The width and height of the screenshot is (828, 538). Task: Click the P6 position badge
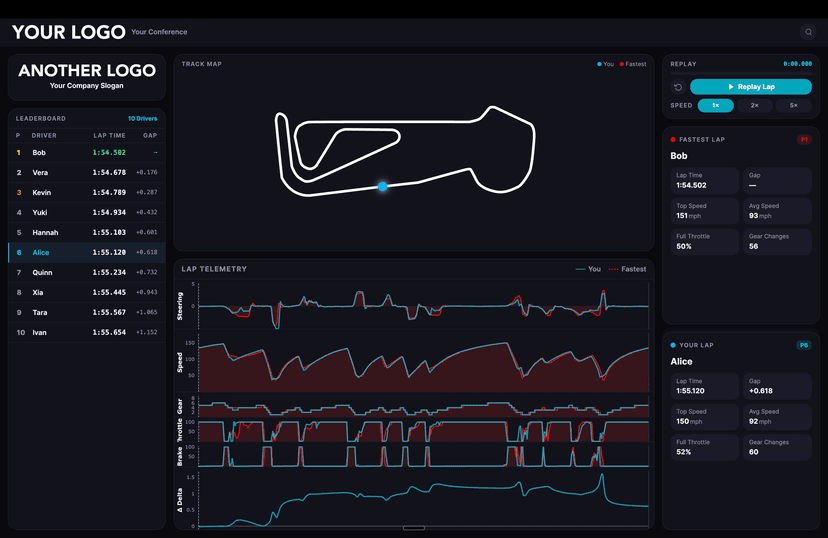pos(803,345)
